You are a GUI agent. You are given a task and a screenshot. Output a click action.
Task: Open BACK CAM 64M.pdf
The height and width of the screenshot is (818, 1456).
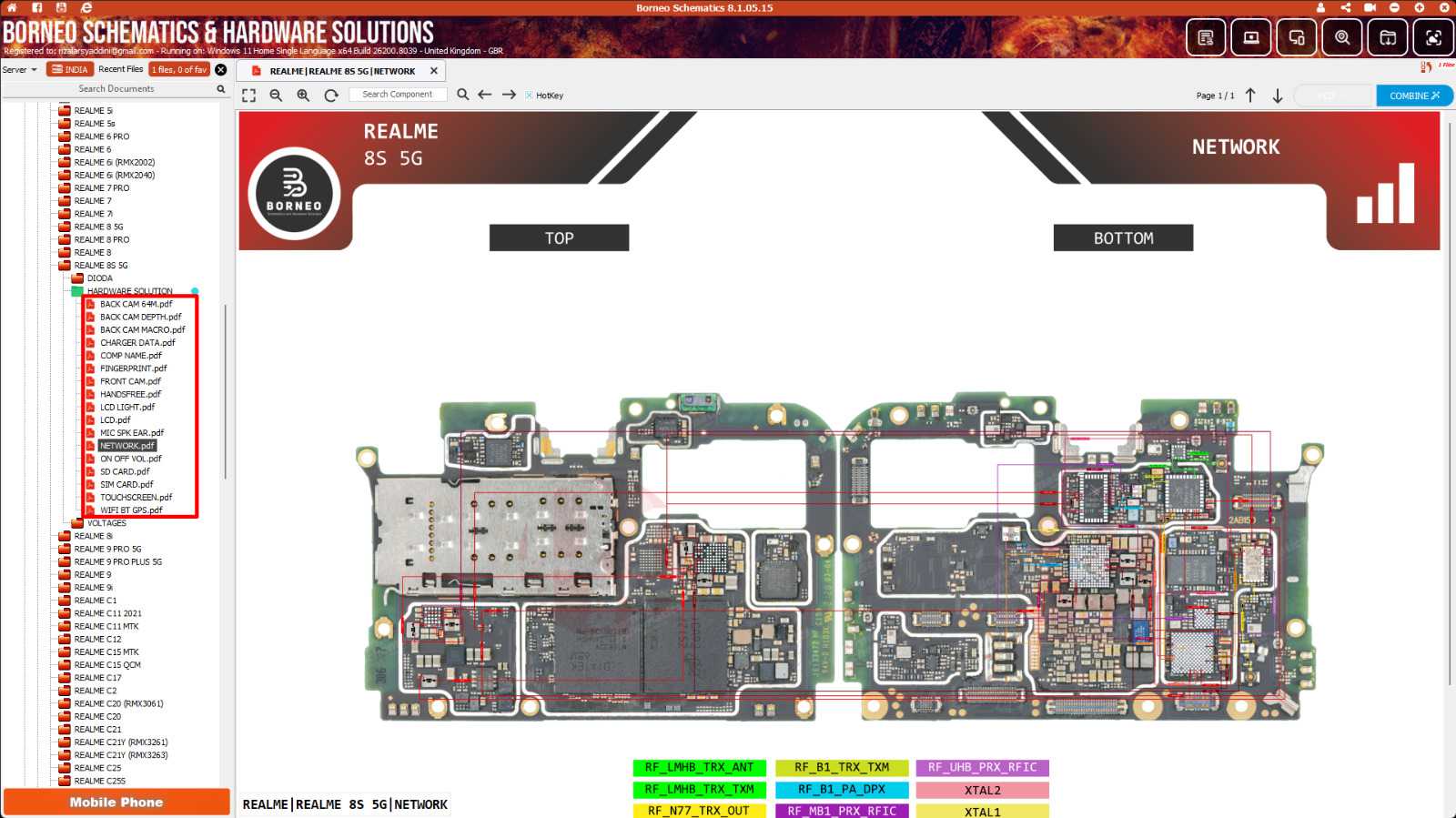136,305
